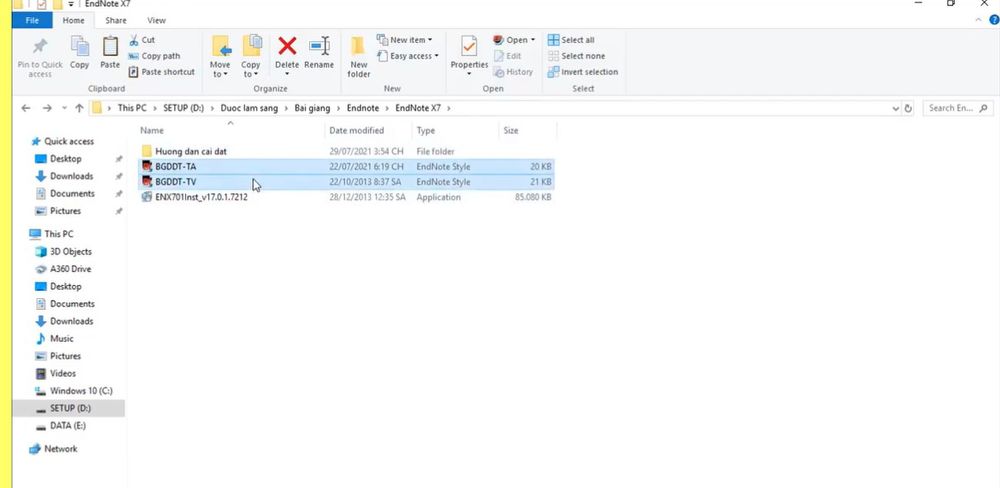Create a New folder
The width and height of the screenshot is (1000, 488).
(x=358, y=57)
